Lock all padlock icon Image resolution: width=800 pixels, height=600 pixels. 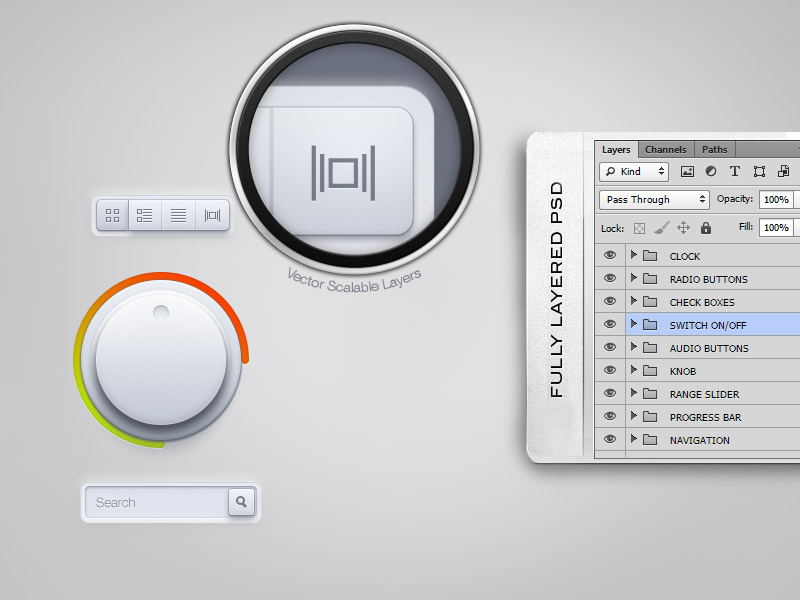706,228
